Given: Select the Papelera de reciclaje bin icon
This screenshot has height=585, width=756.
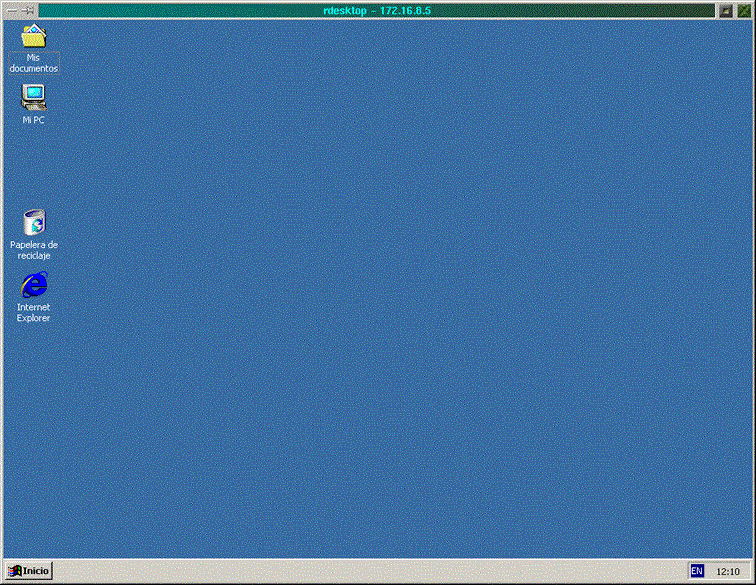Looking at the screenshot, I should [34, 222].
